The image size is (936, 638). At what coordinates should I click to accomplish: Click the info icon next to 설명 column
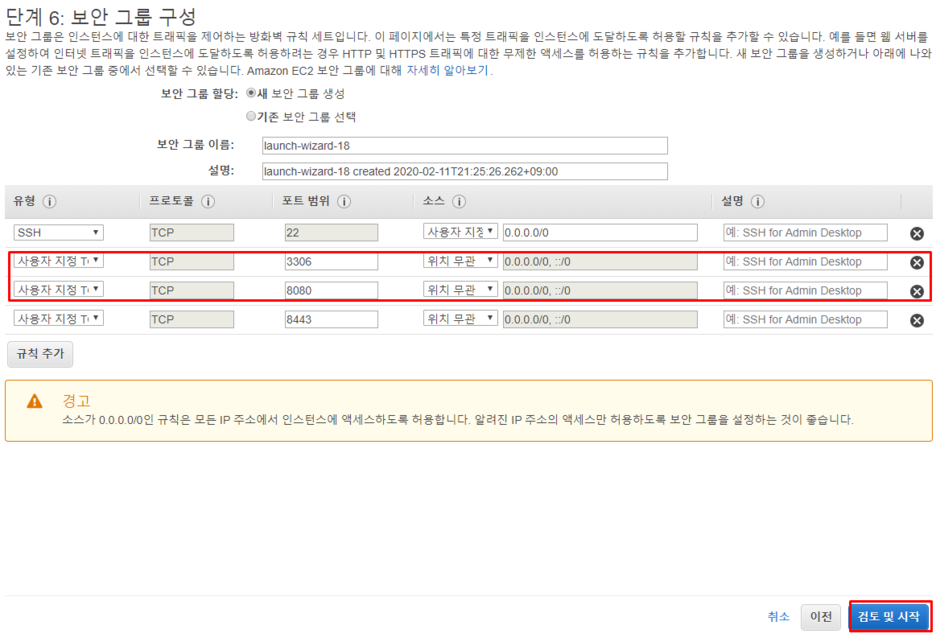click(758, 202)
